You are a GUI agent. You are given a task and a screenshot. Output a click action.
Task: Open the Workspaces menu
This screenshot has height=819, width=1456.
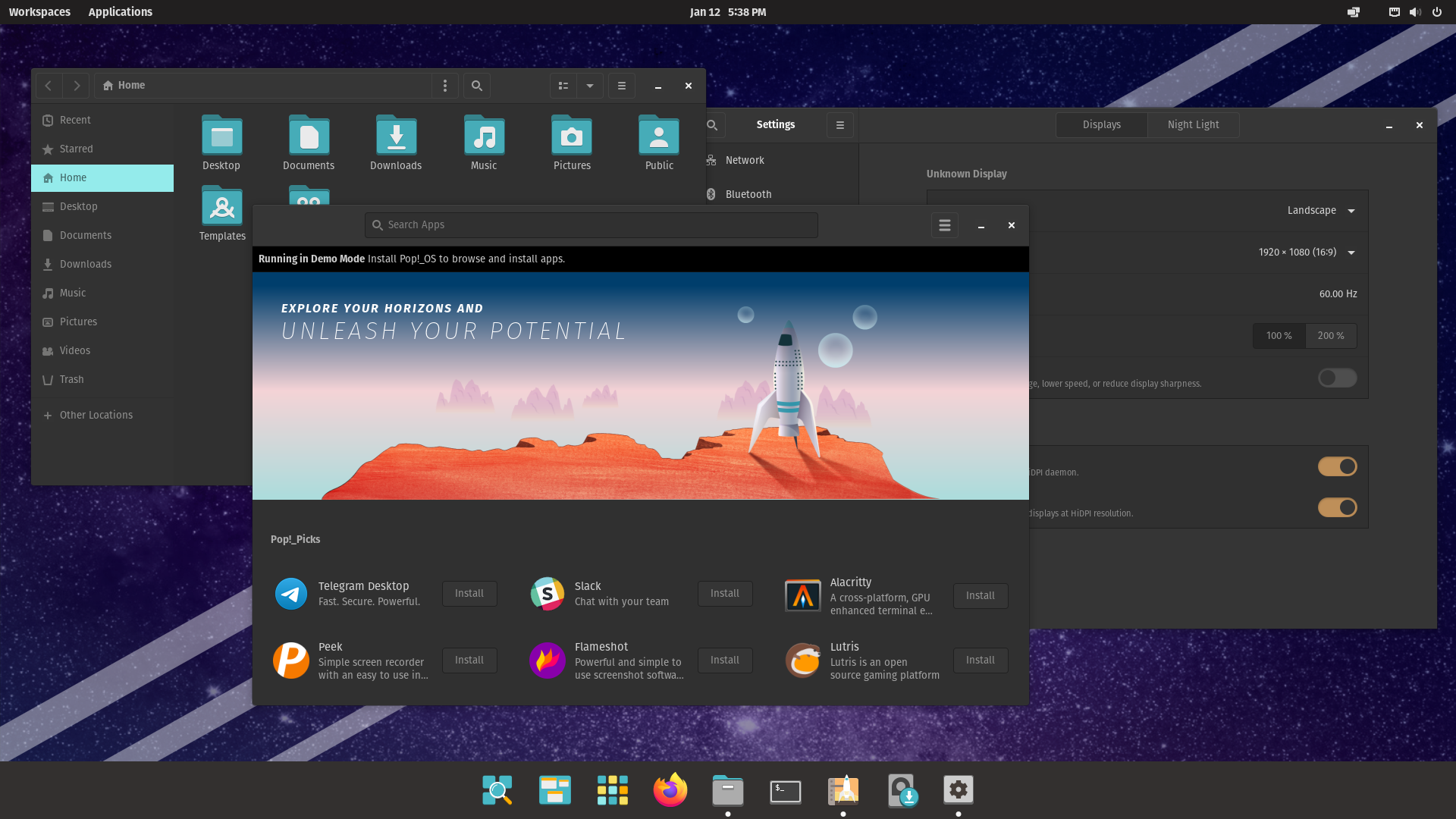click(x=39, y=12)
